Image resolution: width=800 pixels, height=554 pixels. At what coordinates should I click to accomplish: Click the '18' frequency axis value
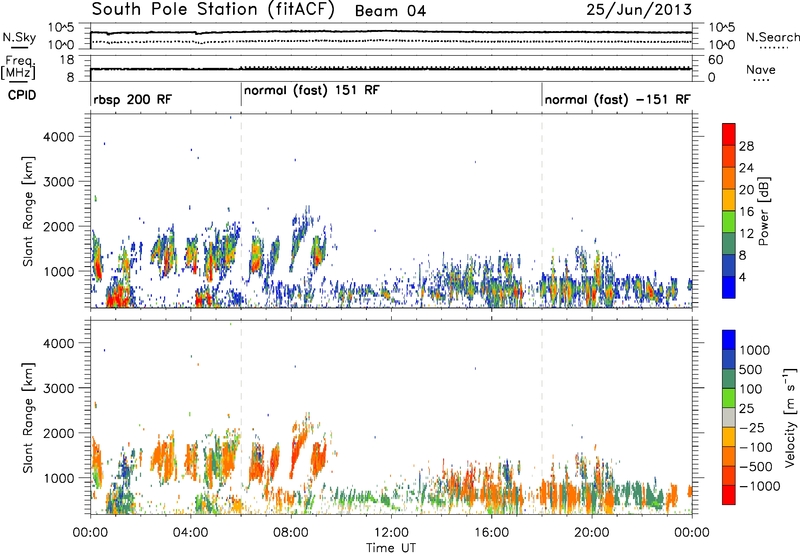(x=67, y=60)
